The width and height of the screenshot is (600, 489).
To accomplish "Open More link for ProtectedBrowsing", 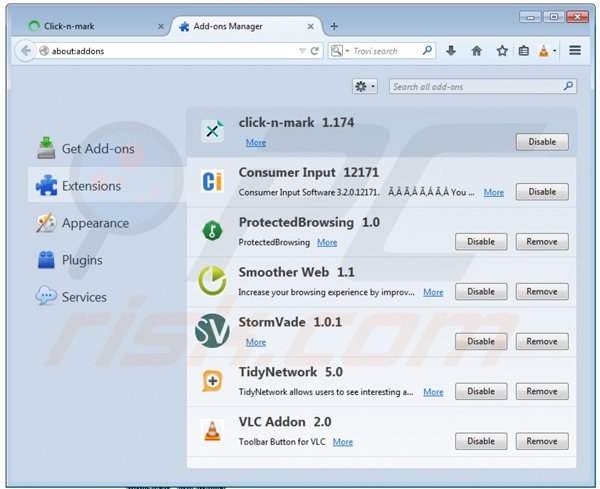I will pos(327,242).
